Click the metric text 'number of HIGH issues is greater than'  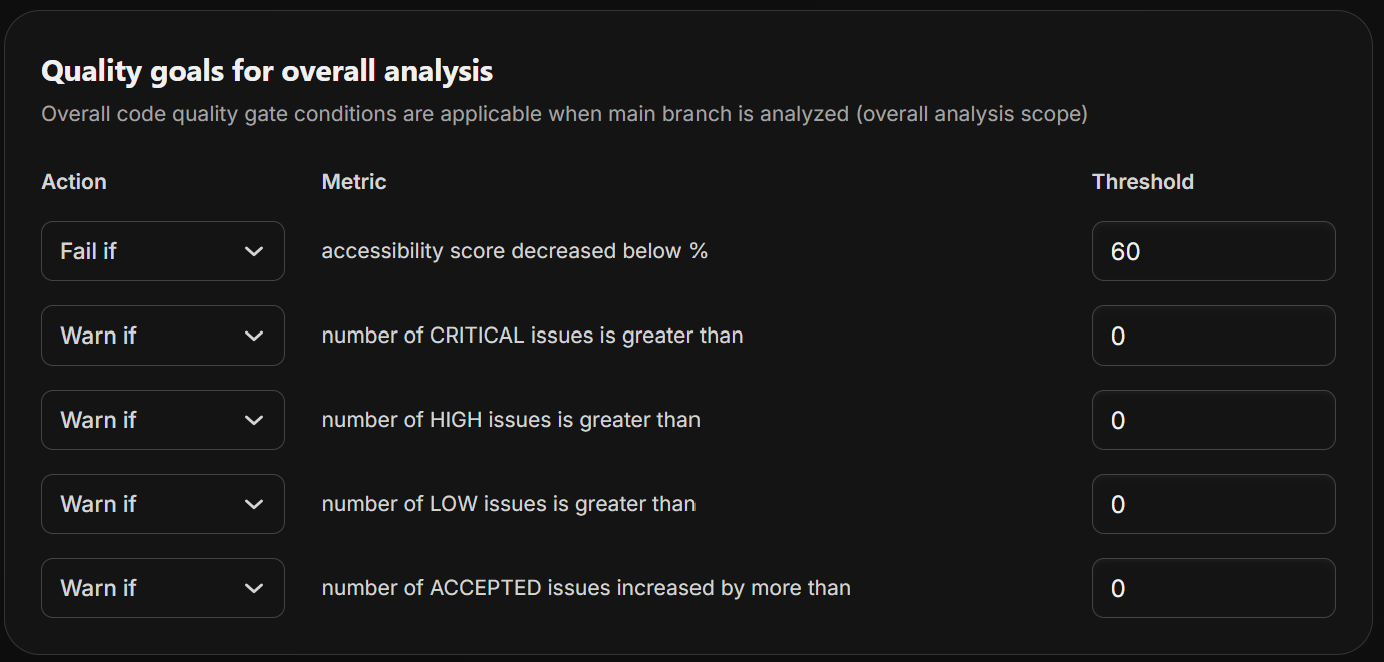[510, 420]
